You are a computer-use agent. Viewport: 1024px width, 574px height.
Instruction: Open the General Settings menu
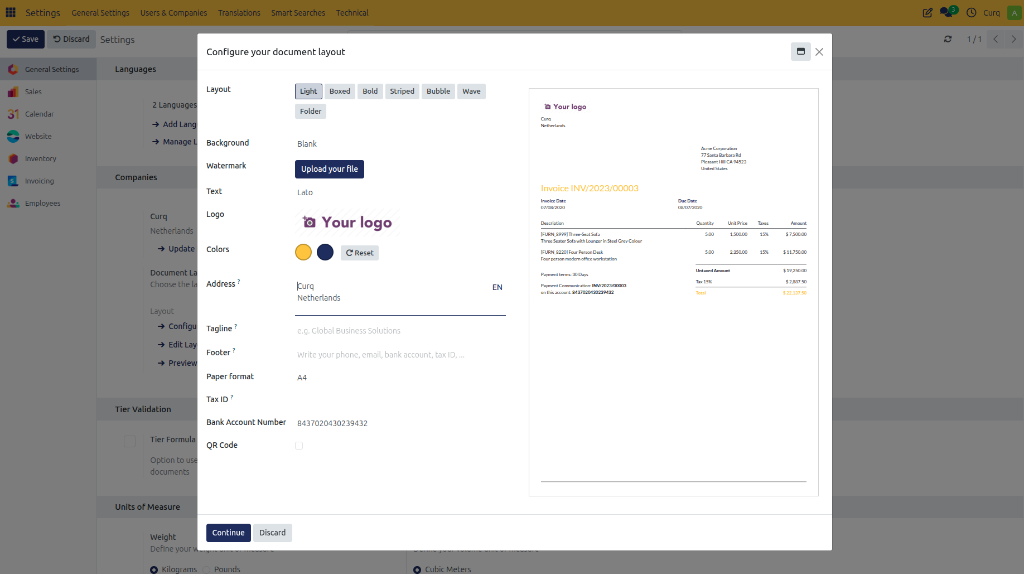(x=101, y=12)
